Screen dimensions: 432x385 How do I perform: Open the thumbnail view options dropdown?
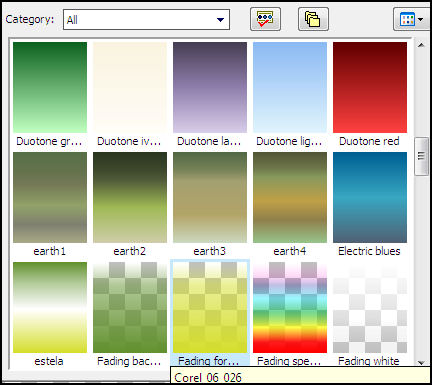[x=411, y=19]
